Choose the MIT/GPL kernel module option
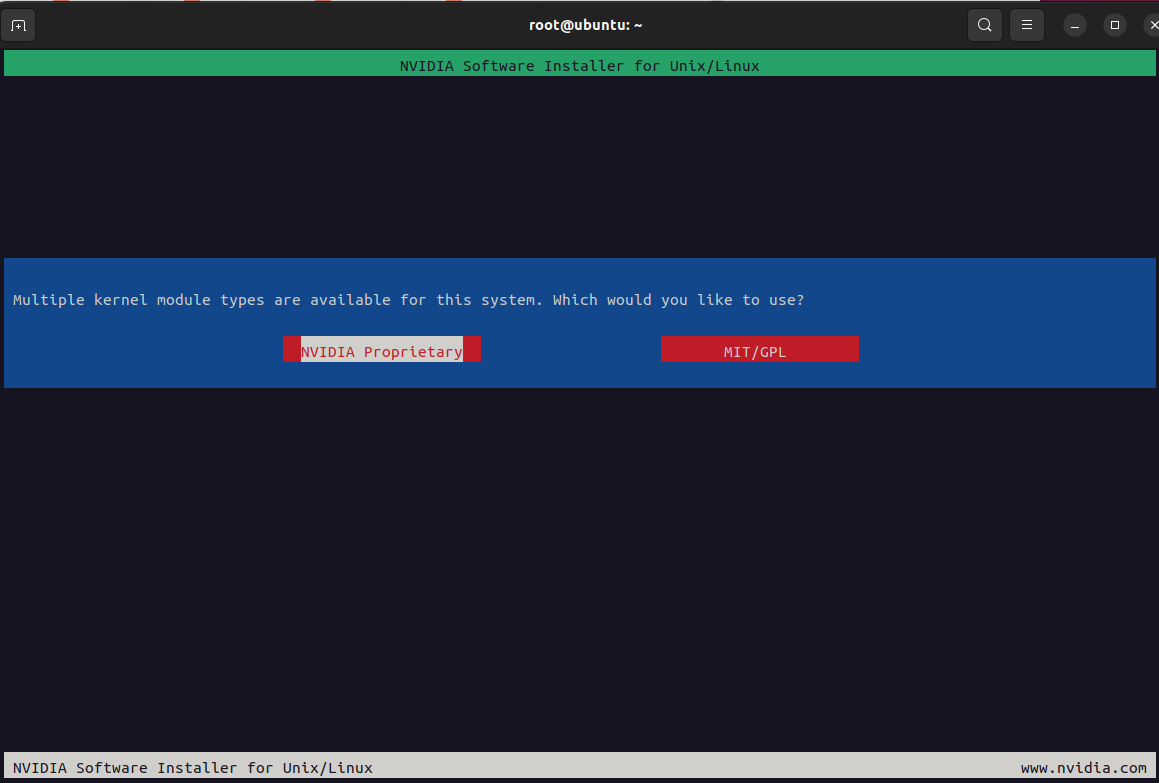1159x783 pixels. coord(759,350)
